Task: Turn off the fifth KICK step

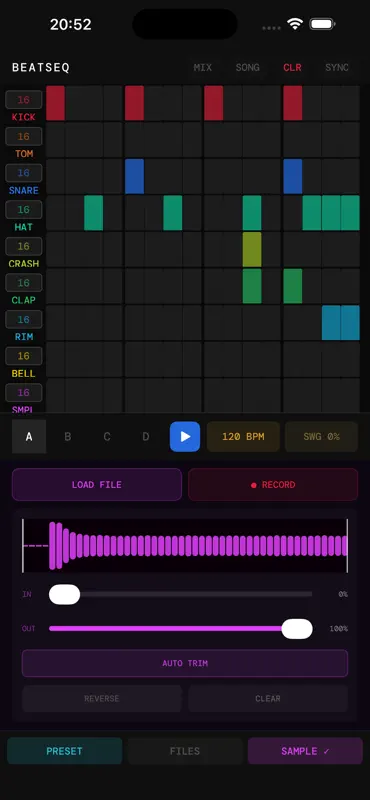Action: tap(135, 103)
